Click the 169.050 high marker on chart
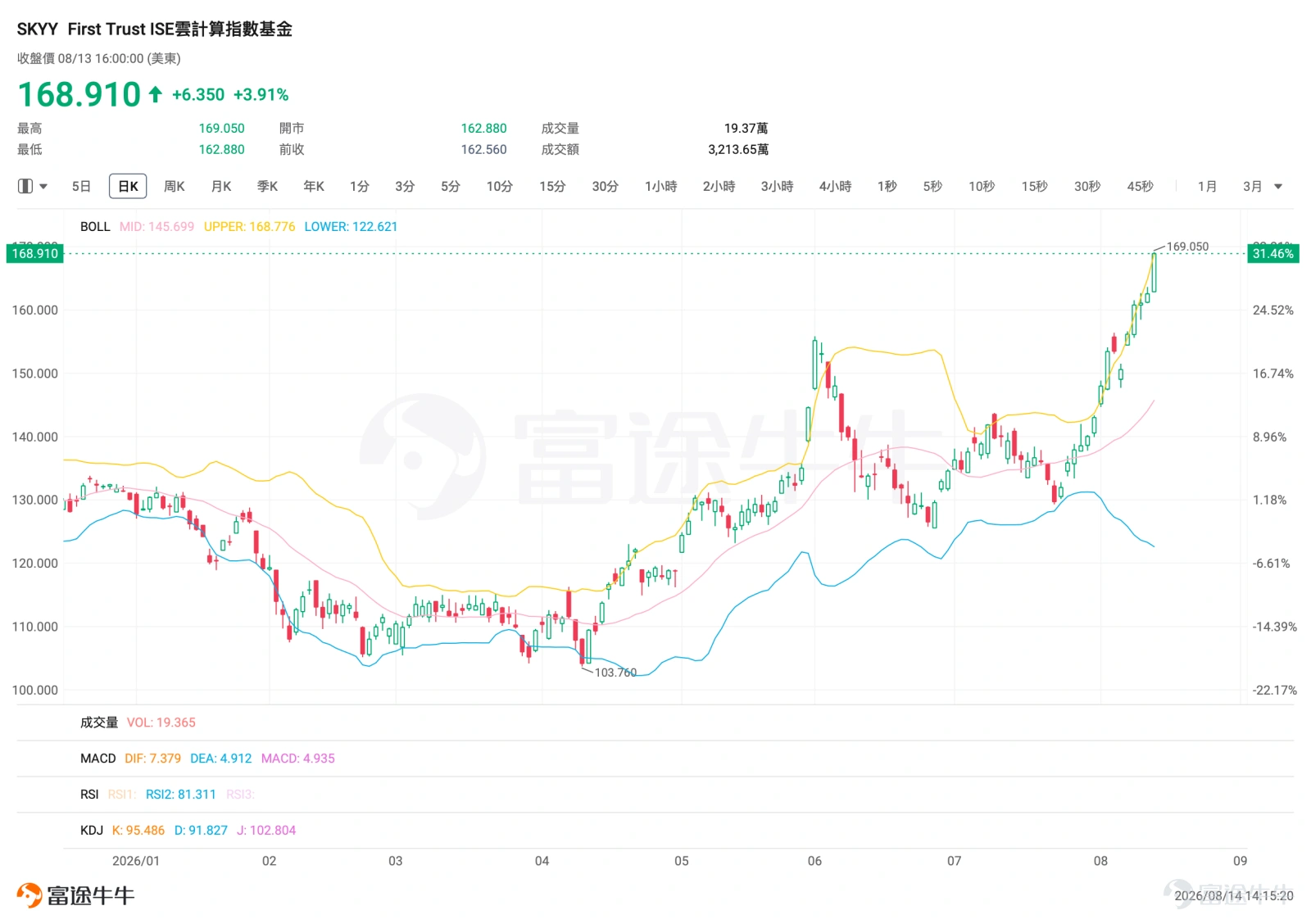The width and height of the screenshot is (1311, 924). click(x=1187, y=247)
